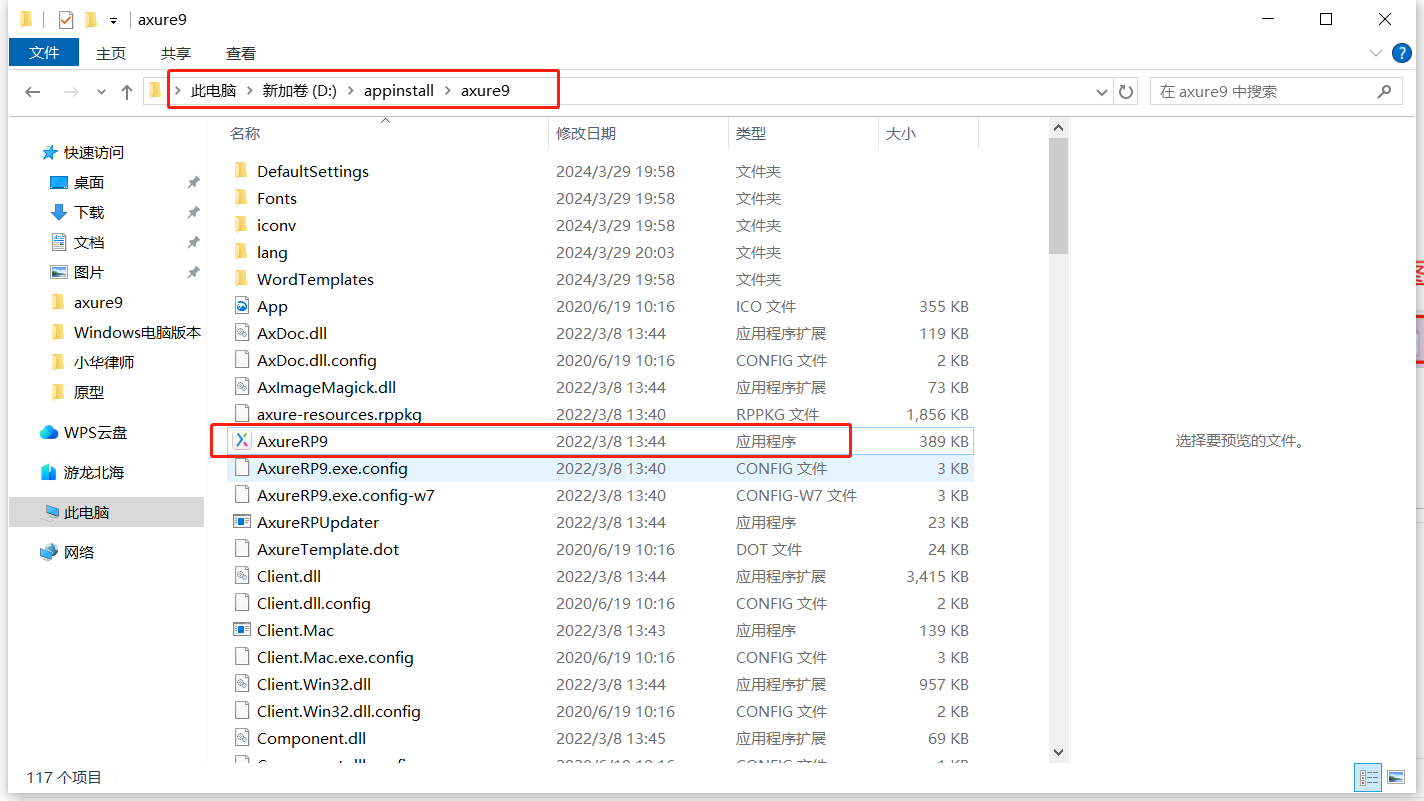The height and width of the screenshot is (801, 1424).
Task: Expand the chevron after 新加卷 (D:)
Action: [x=352, y=91]
